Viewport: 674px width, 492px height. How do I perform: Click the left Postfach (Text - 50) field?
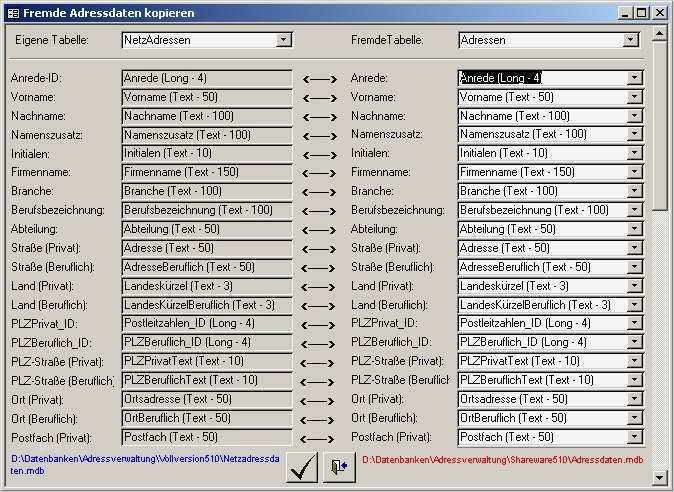207,437
